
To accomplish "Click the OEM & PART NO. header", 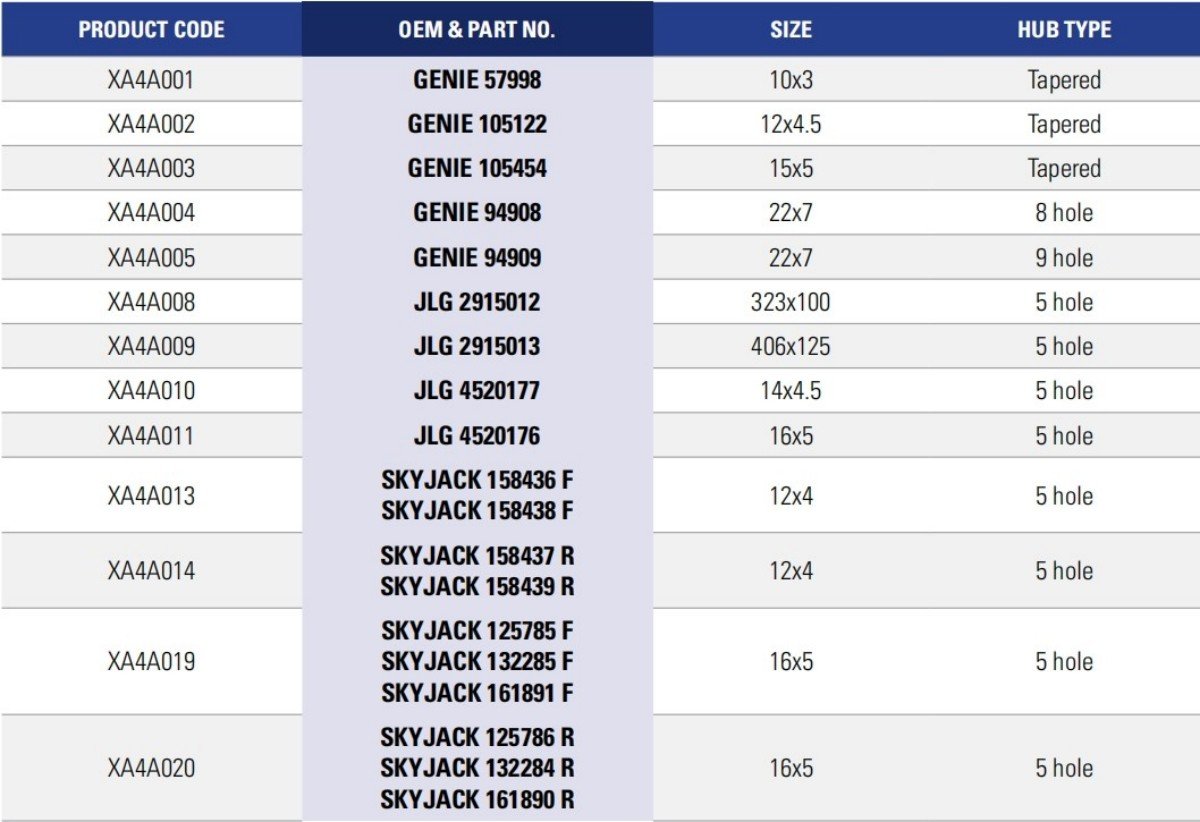I will click(477, 30).
